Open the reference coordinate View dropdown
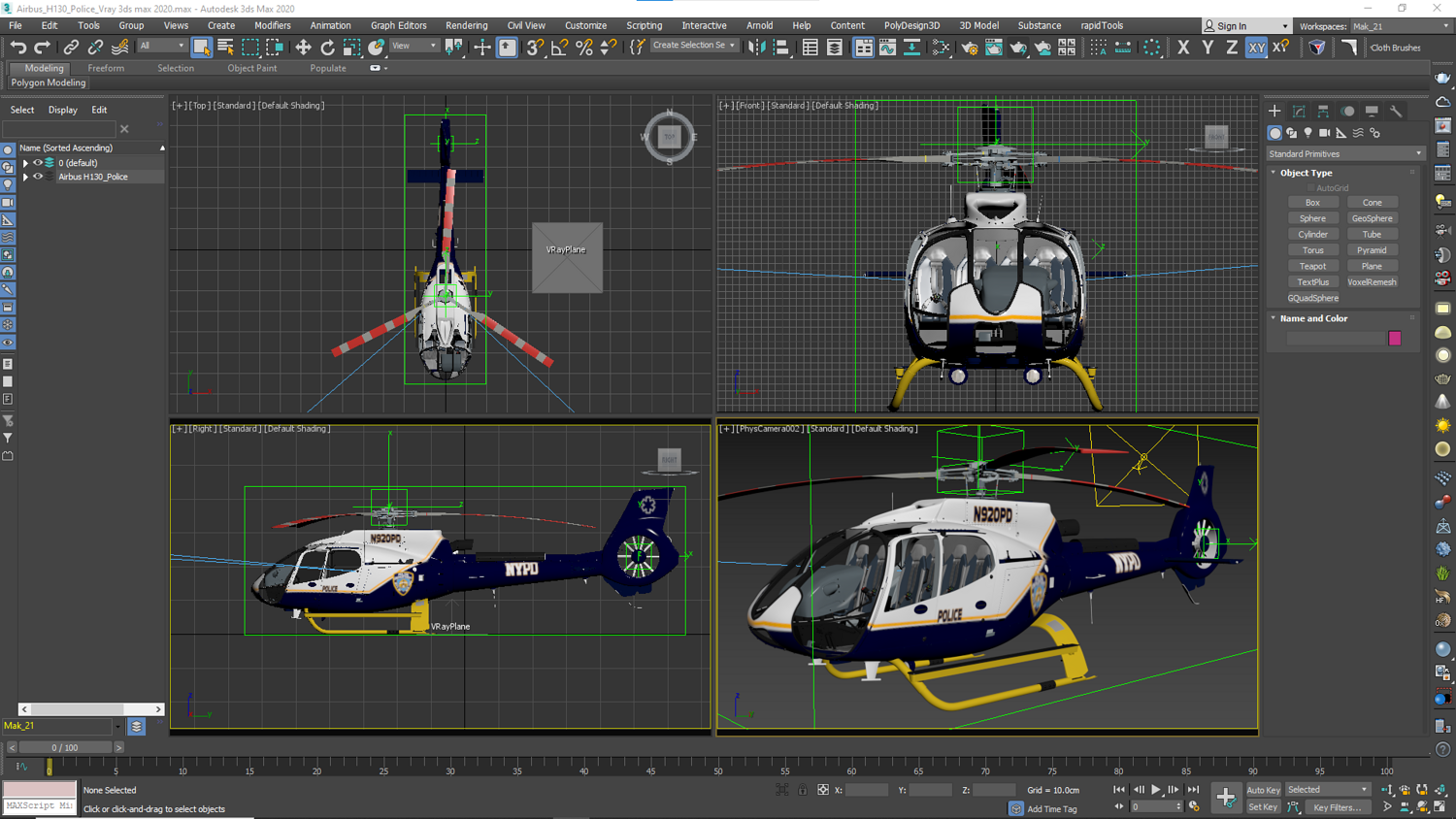 pyautogui.click(x=414, y=46)
